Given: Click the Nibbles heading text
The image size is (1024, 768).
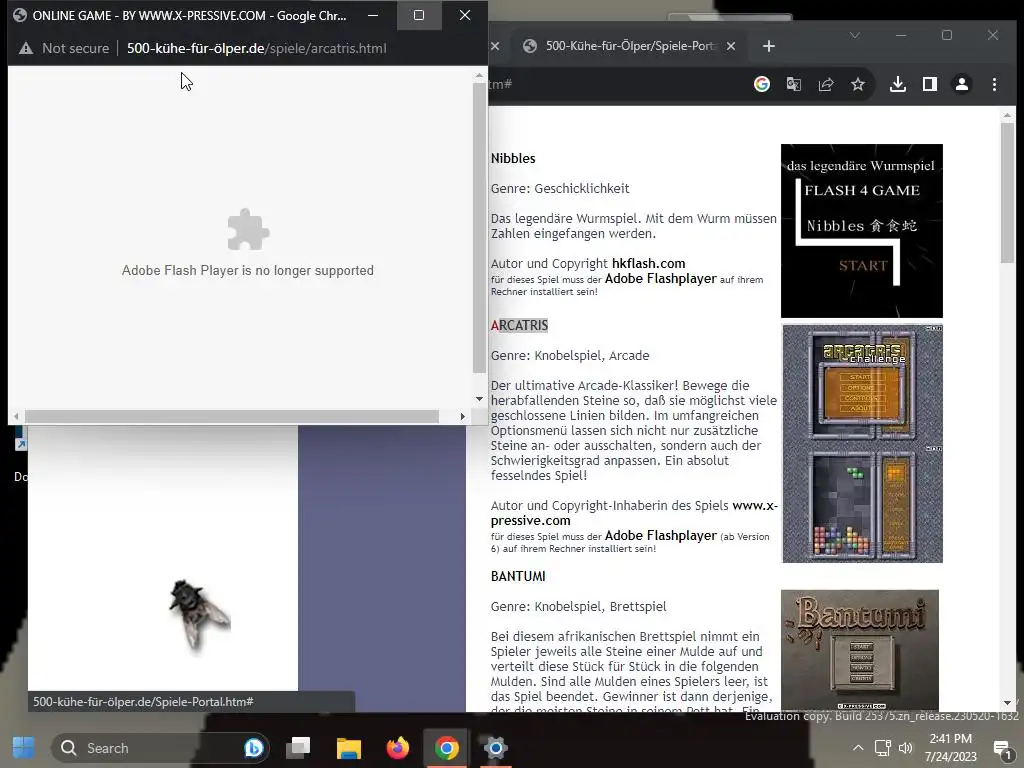Looking at the screenshot, I should click(x=513, y=158).
